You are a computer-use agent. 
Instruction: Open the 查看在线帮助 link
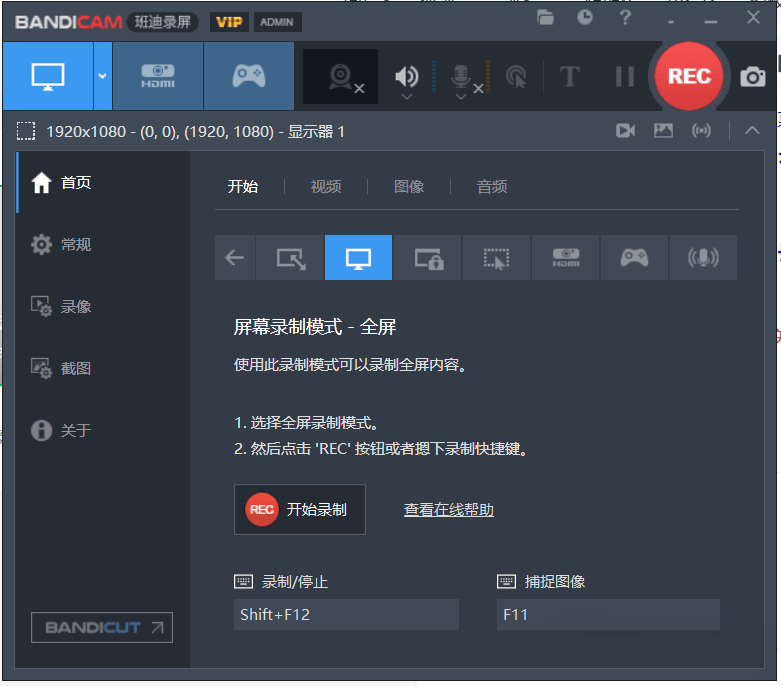(449, 510)
